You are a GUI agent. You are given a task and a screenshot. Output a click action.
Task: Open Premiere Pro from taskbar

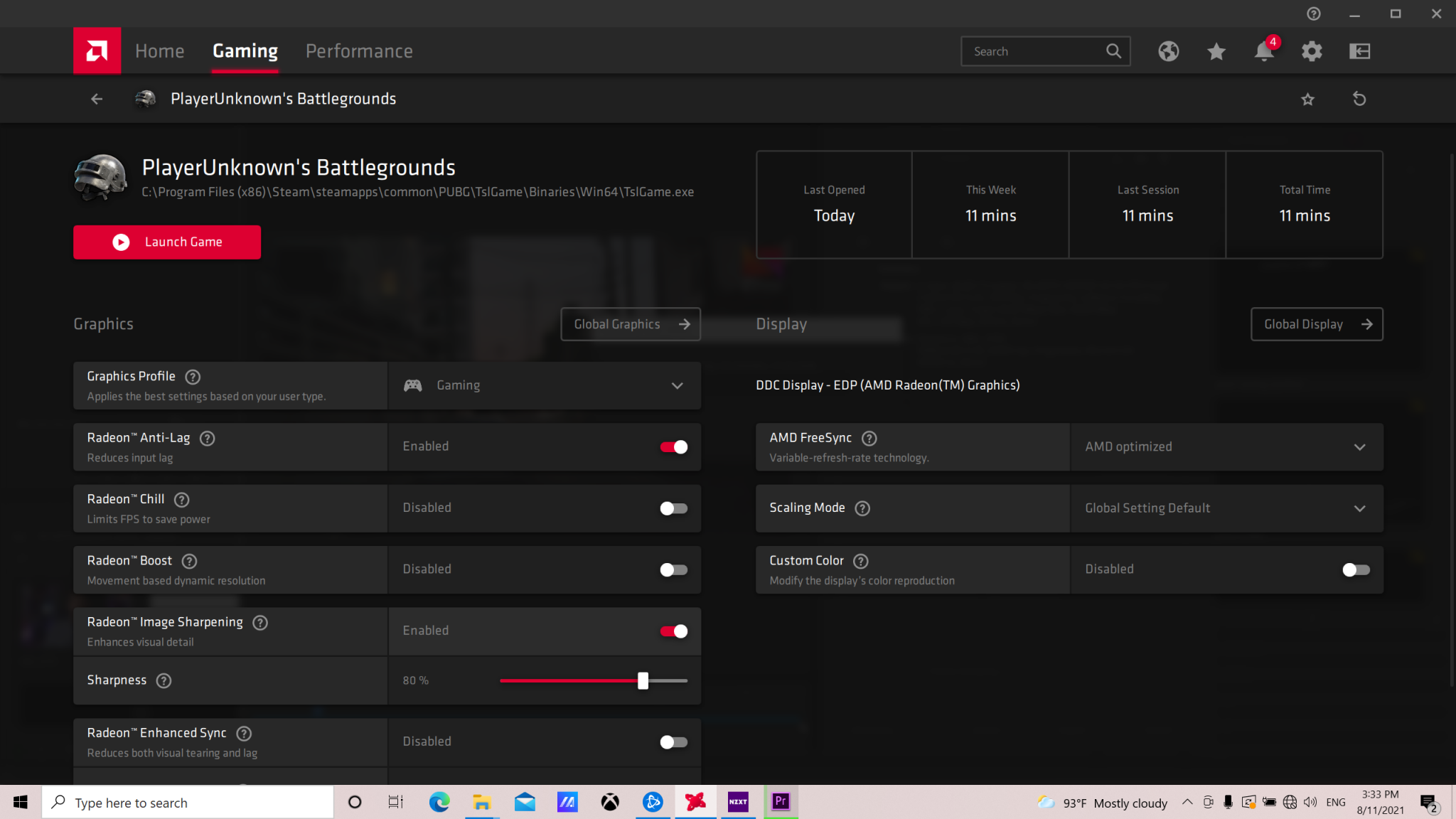[x=781, y=802]
